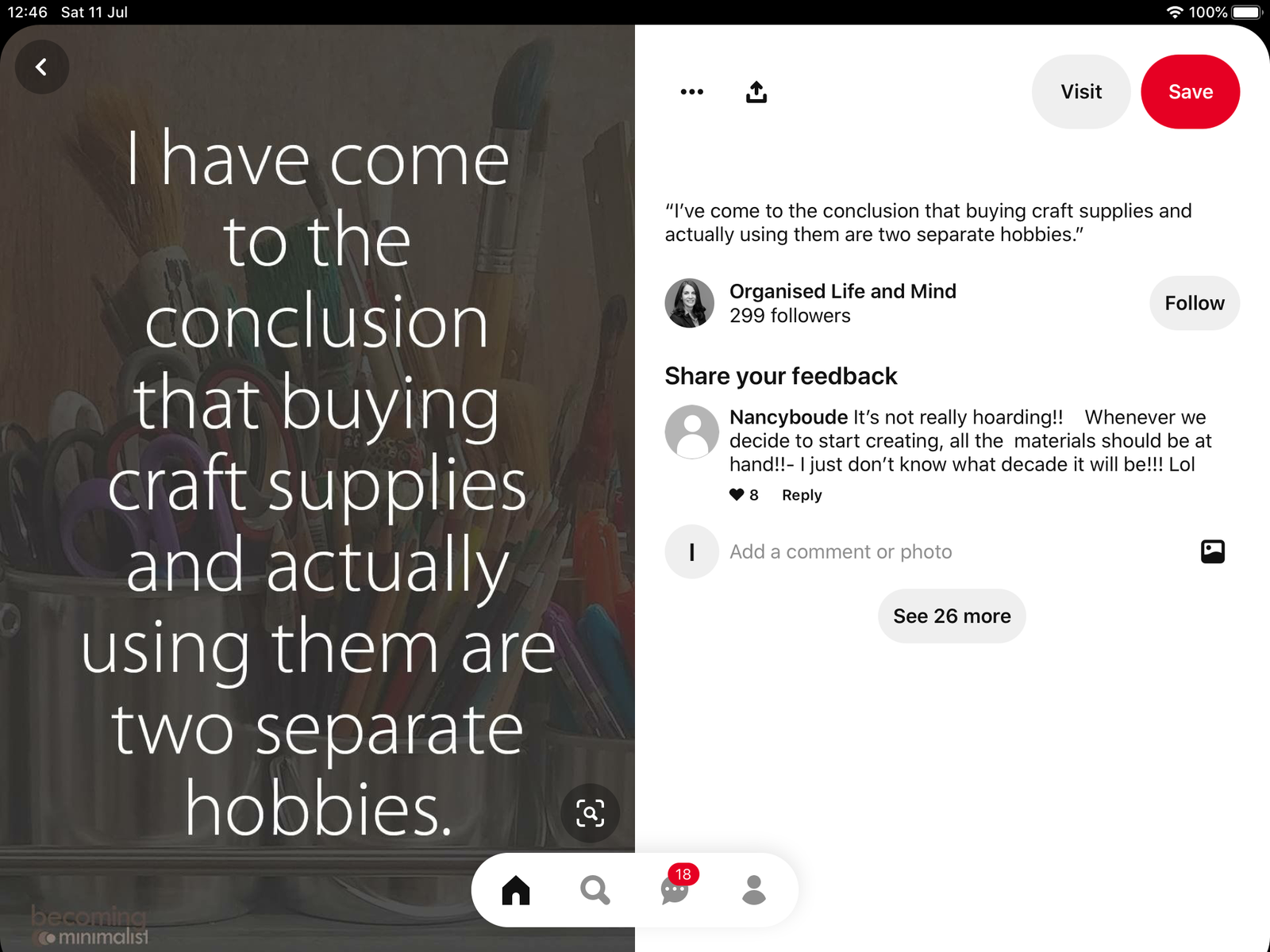The width and height of the screenshot is (1270, 952).
Task: Click the Visit button
Action: point(1081,92)
